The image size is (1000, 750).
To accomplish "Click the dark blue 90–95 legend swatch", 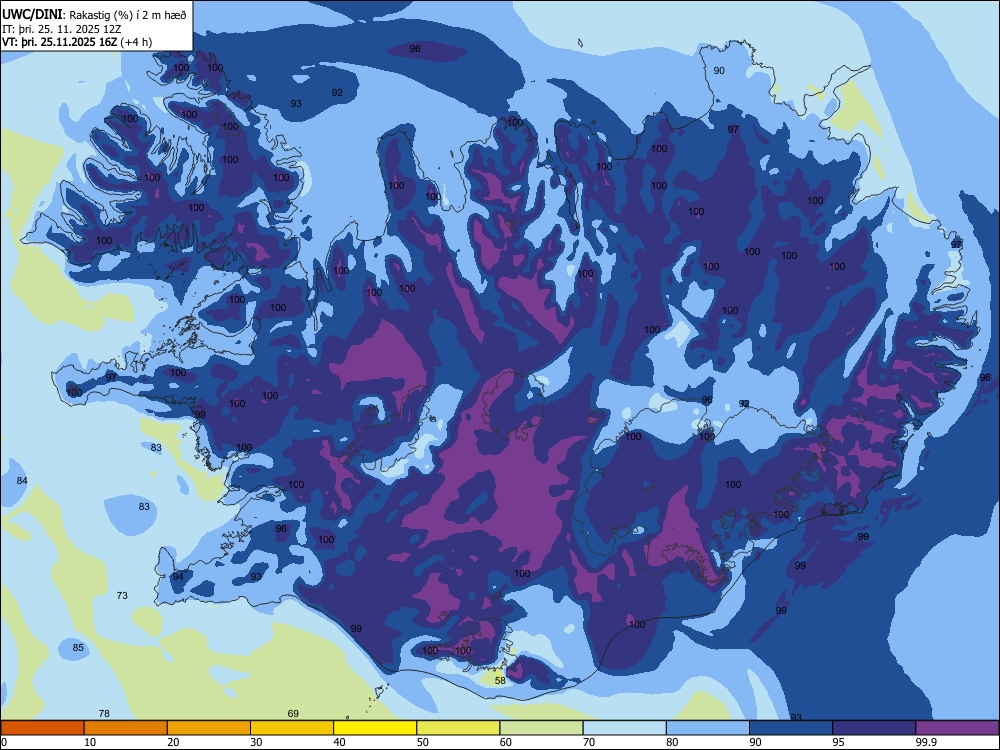I will (791, 728).
